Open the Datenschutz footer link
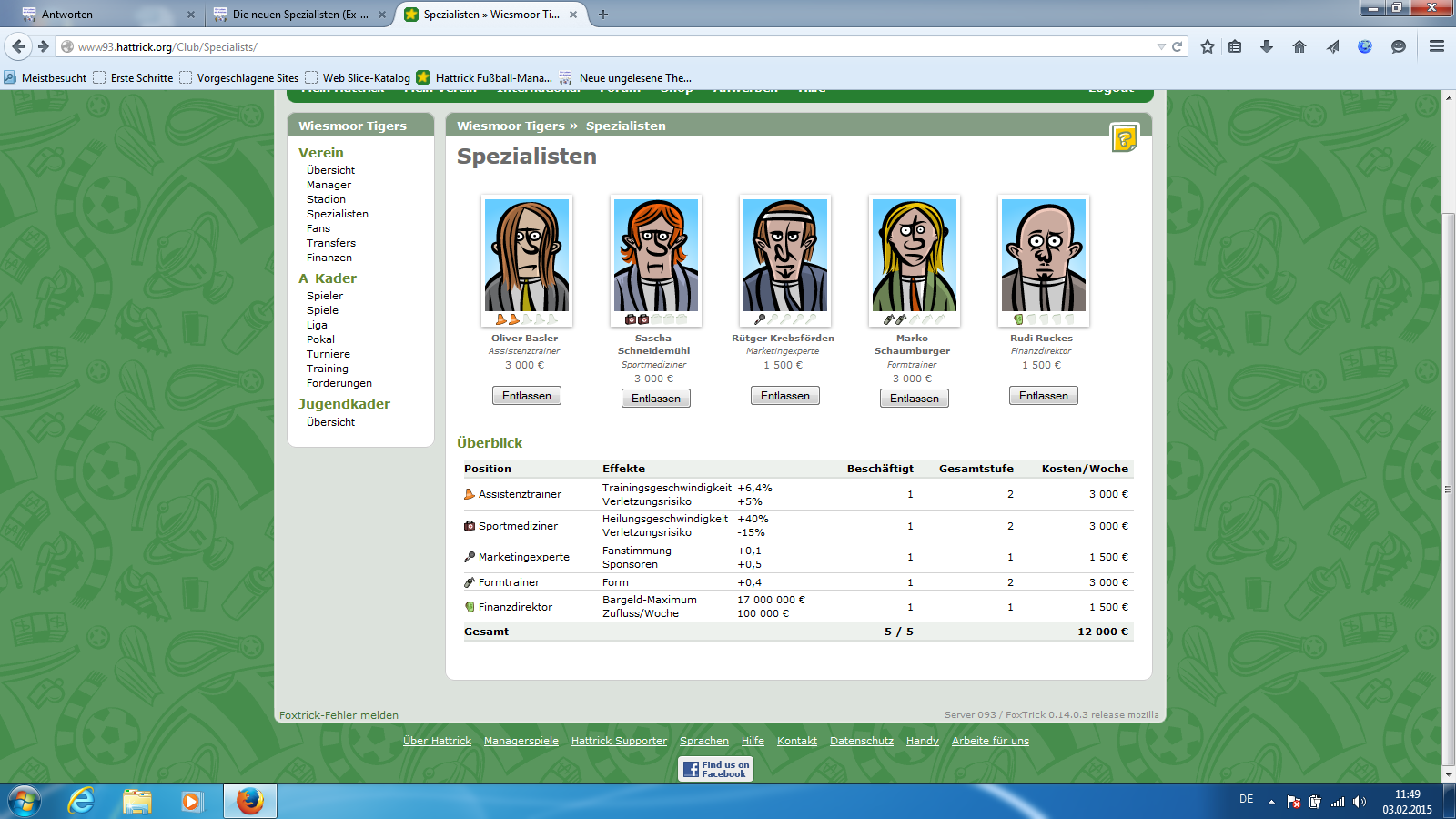The height and width of the screenshot is (819, 1456). click(x=862, y=741)
